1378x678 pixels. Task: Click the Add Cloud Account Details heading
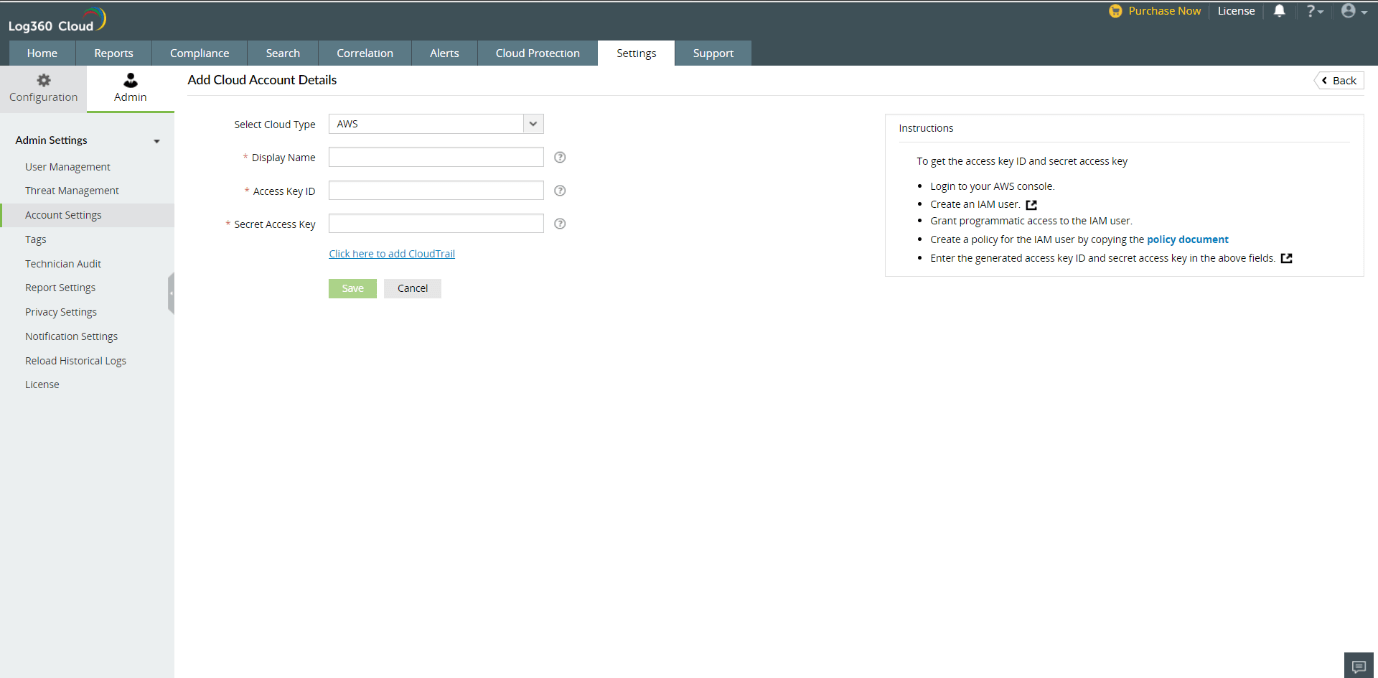click(262, 80)
